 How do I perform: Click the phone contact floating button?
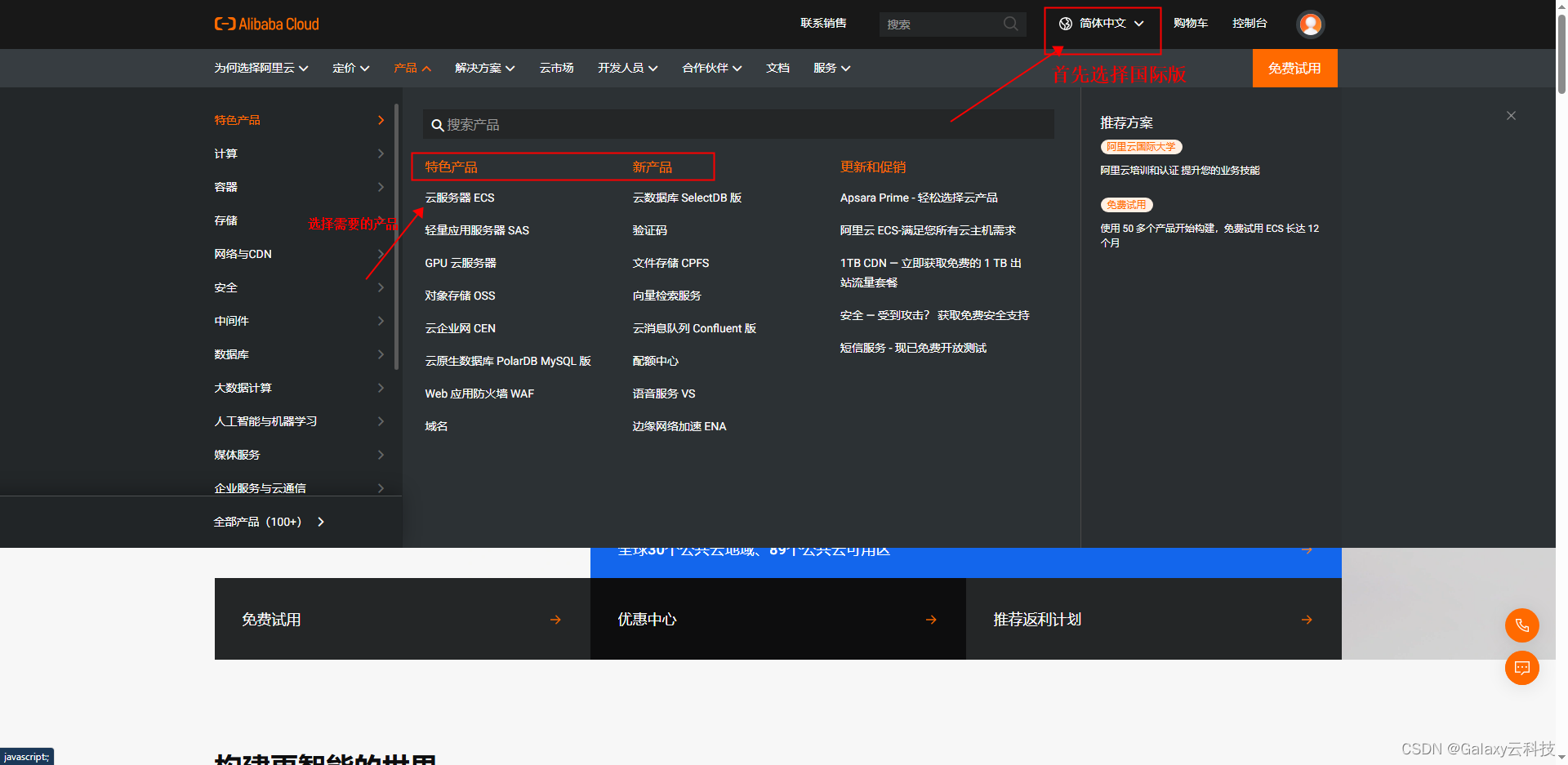[x=1522, y=625]
